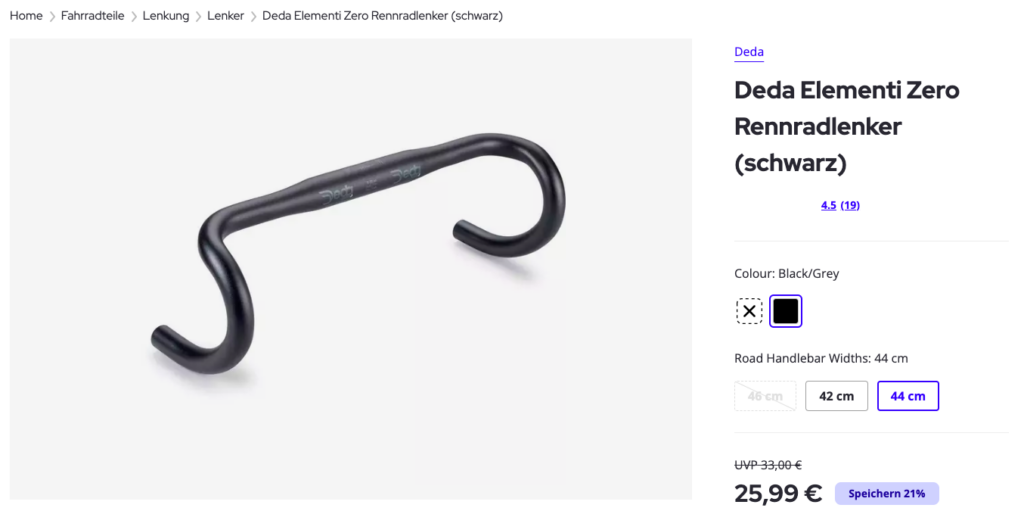This screenshot has width=1024, height=514.
Task: Enlarge the handlebar product image
Action: (351, 269)
